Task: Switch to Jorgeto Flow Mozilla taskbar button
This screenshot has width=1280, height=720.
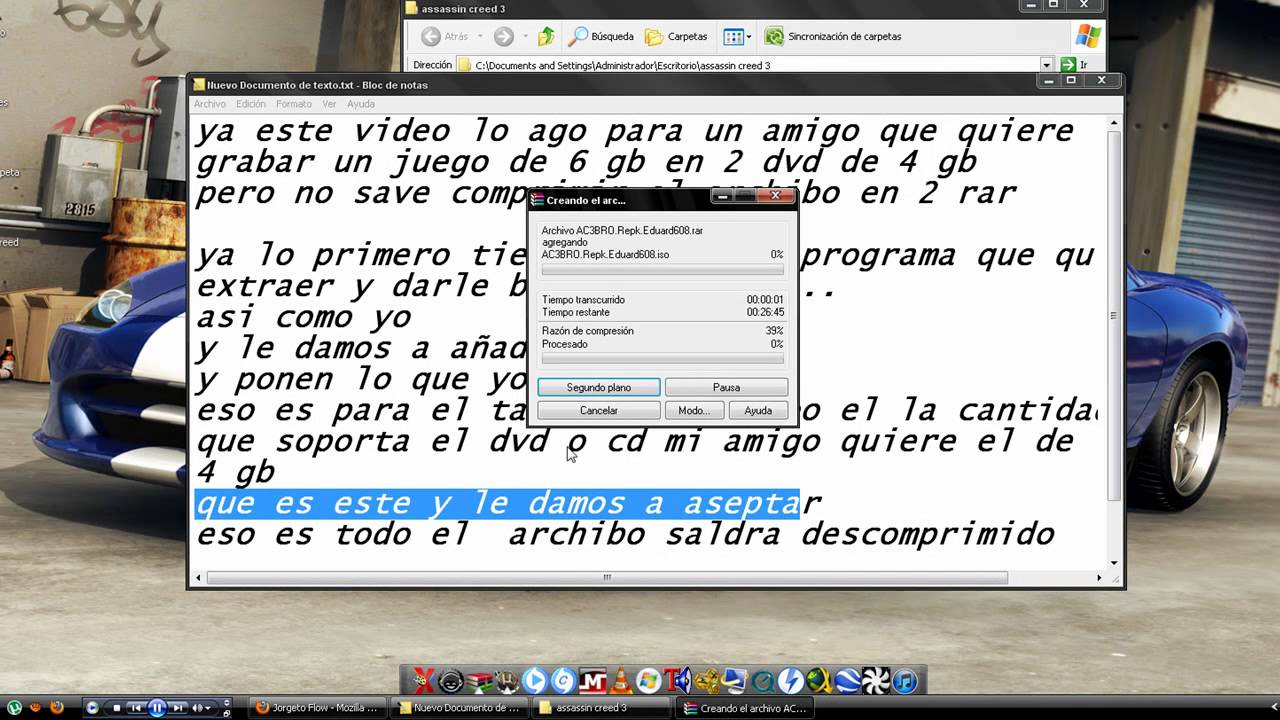Action: (x=318, y=707)
